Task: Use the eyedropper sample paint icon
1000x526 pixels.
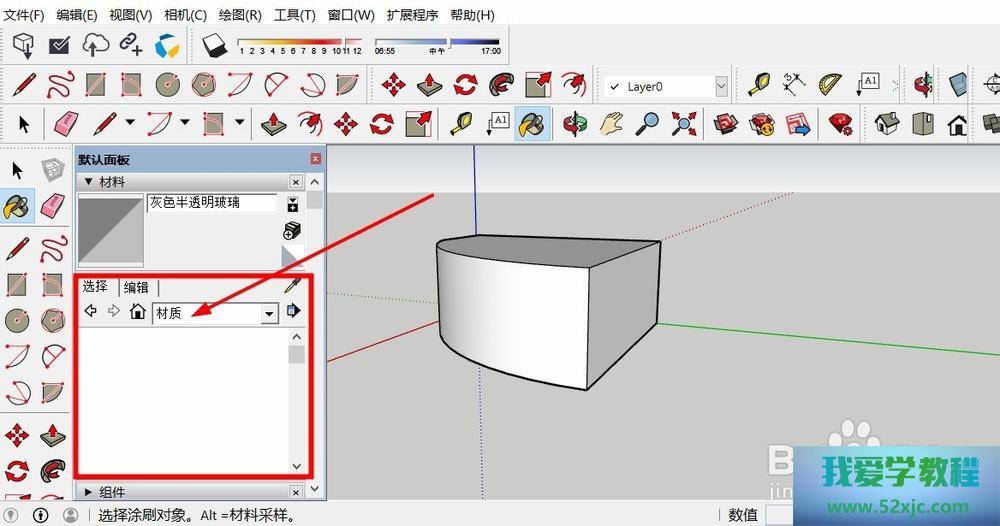Action: coord(293,287)
